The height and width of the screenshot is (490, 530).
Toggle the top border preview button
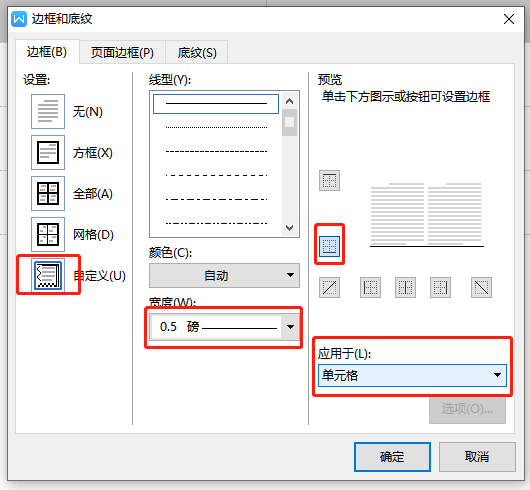point(330,180)
